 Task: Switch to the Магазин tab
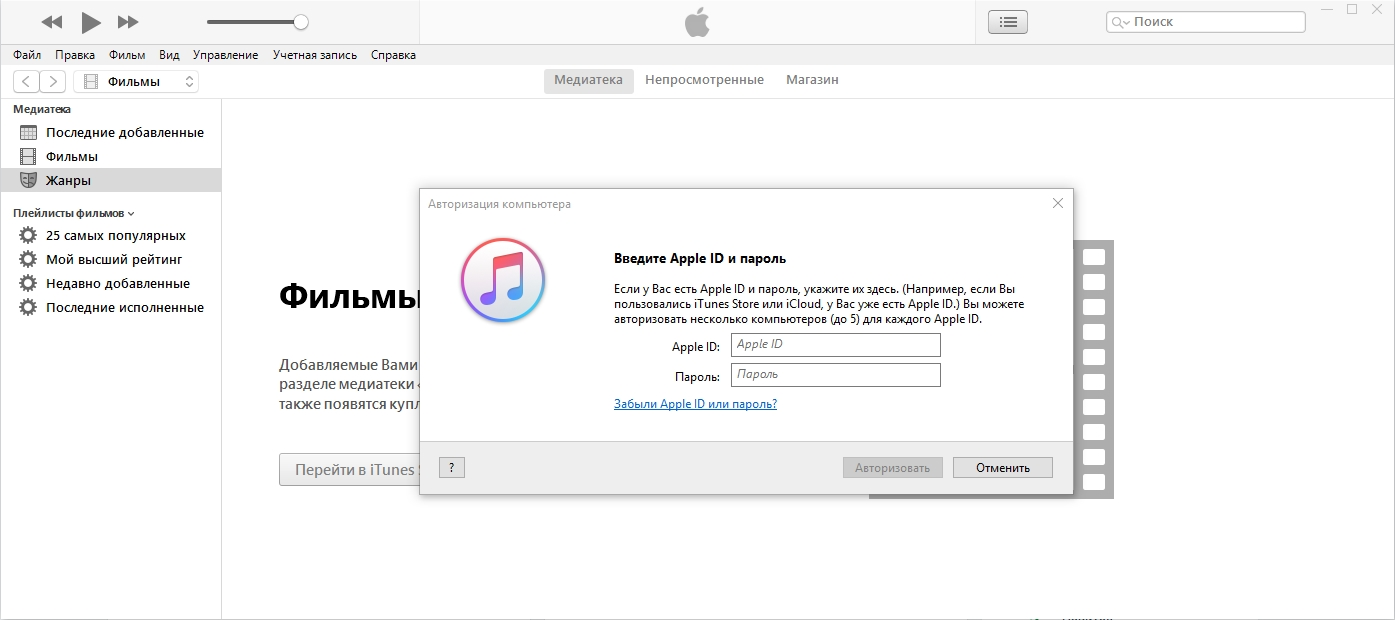[x=812, y=80]
